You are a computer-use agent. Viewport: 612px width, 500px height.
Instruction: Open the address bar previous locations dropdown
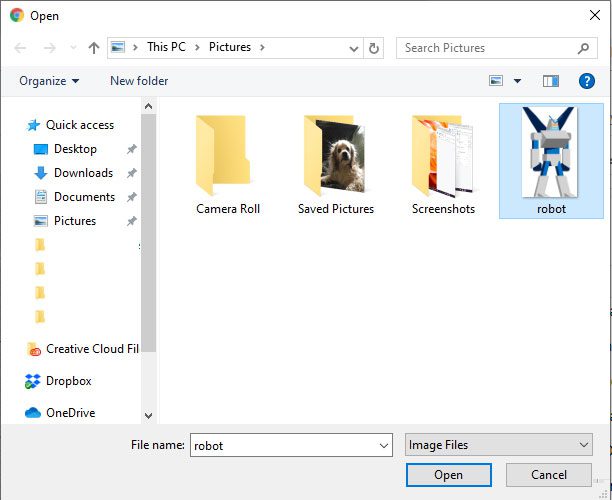[x=354, y=48]
